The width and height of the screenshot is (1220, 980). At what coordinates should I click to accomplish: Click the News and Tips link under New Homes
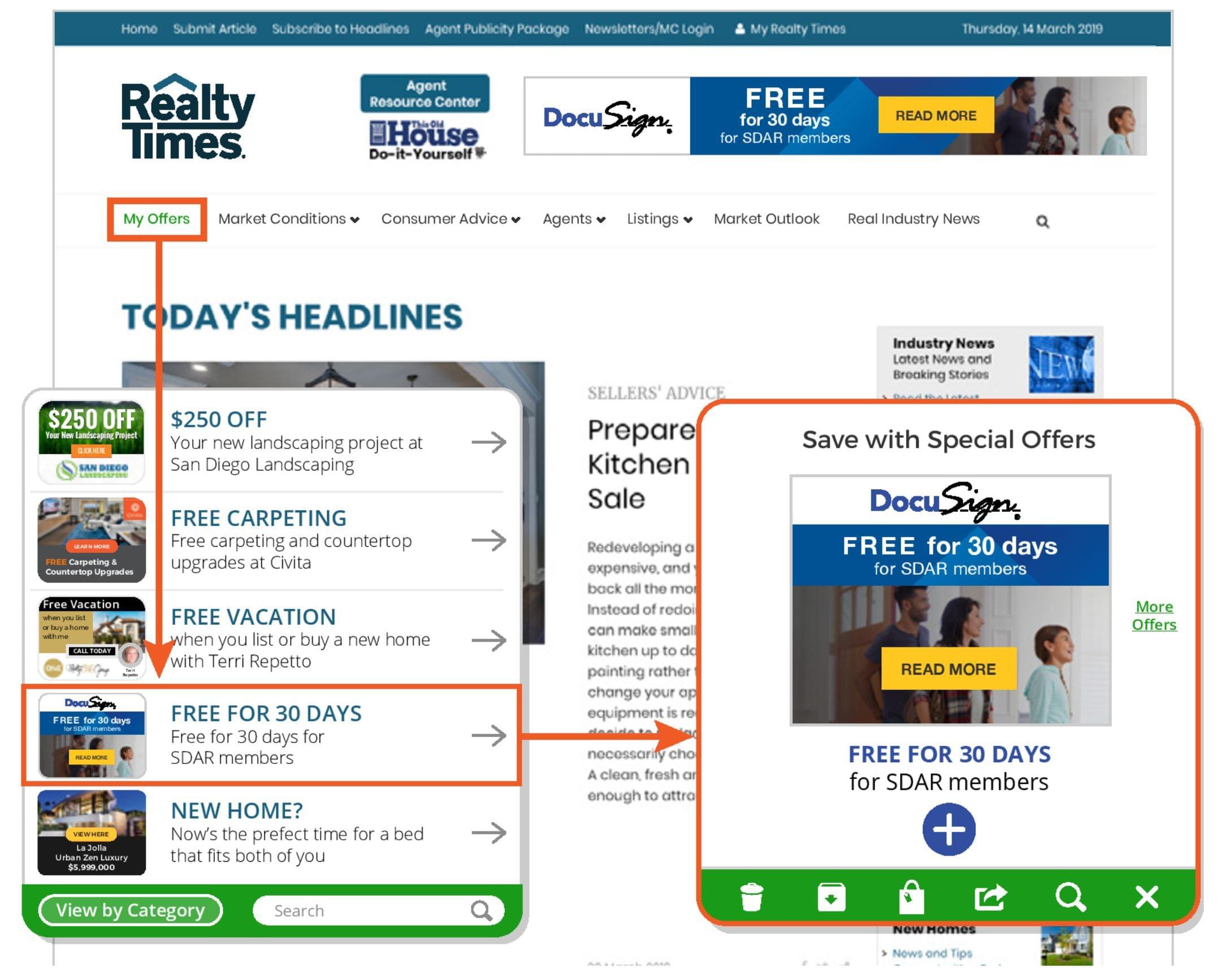tap(932, 953)
